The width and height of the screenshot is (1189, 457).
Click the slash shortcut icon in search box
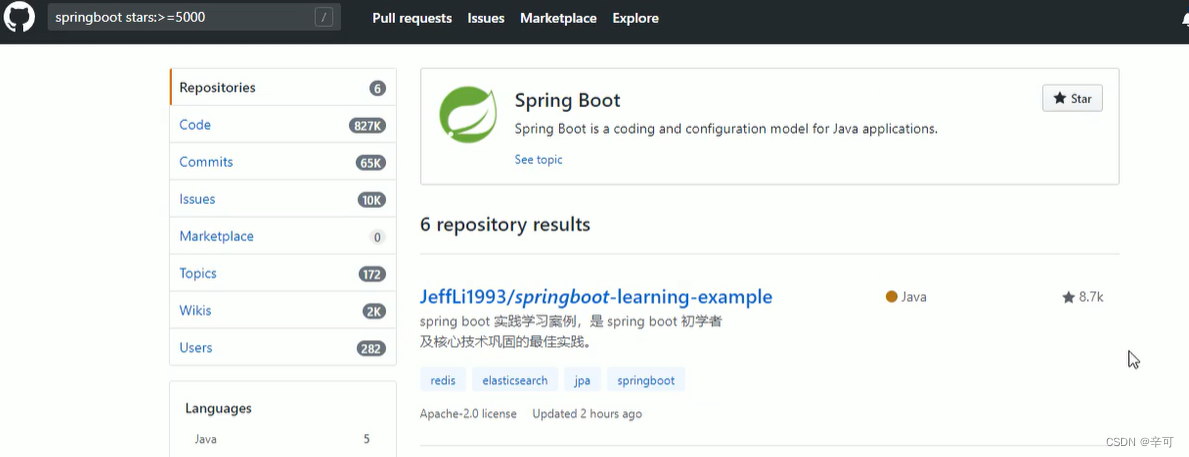coord(324,17)
